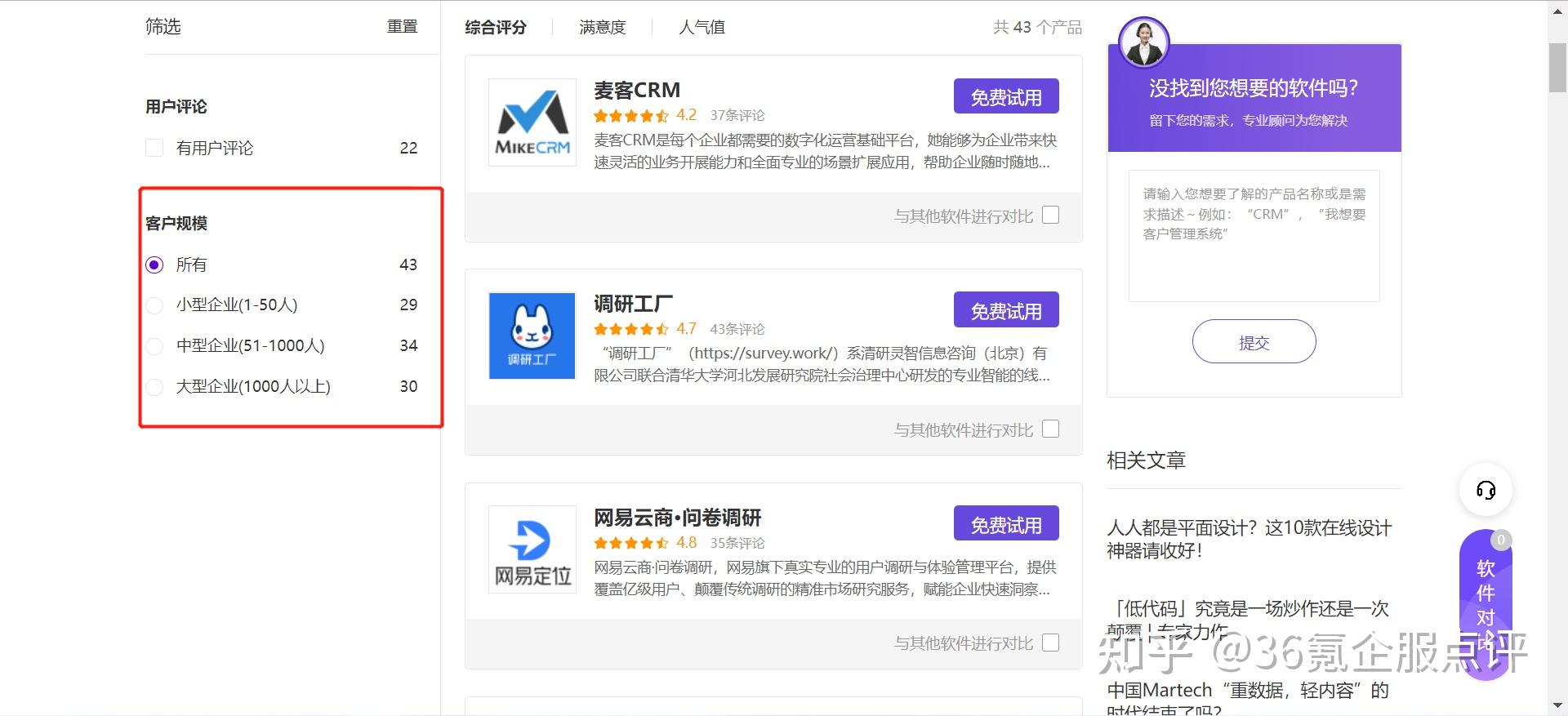
Task: Click the 4.7 rating score
Action: coord(686,329)
